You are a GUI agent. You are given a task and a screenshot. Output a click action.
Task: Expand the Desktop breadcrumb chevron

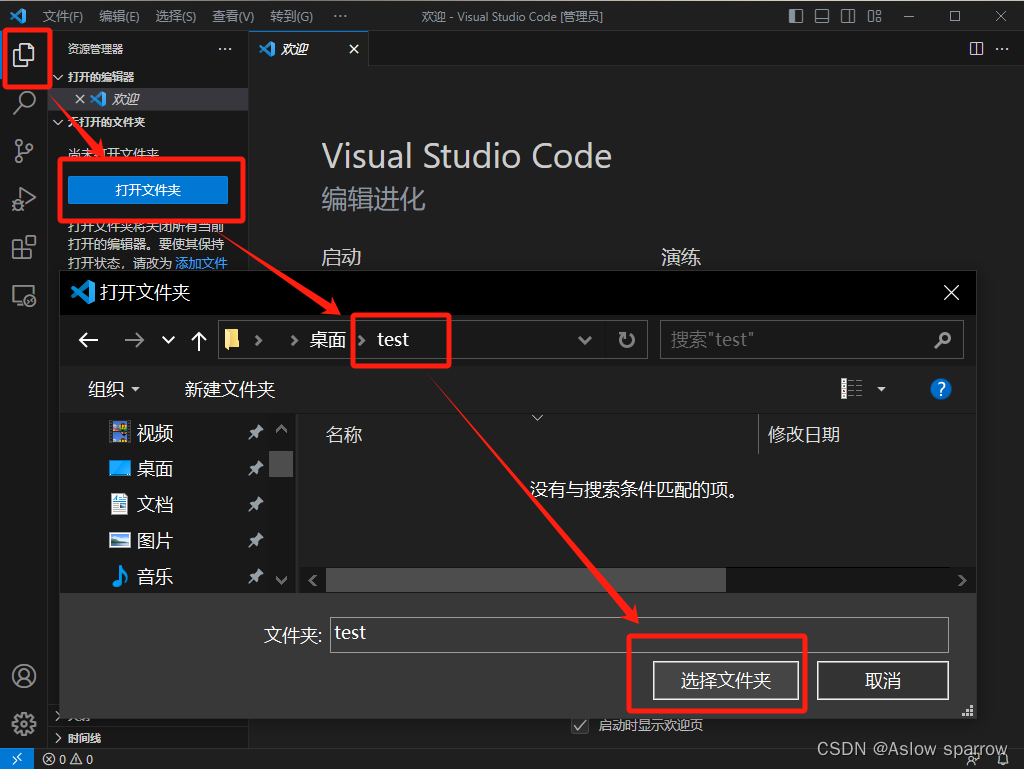point(361,339)
